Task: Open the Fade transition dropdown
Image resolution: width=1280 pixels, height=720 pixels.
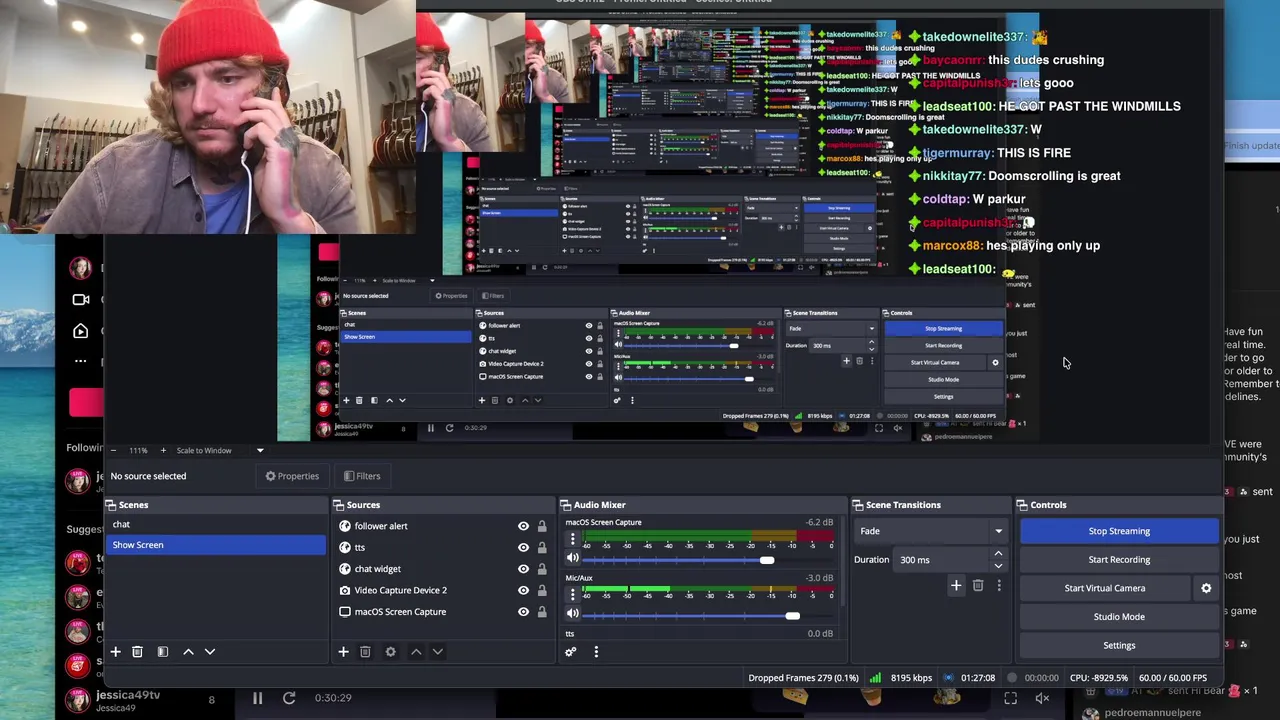Action: point(931,531)
